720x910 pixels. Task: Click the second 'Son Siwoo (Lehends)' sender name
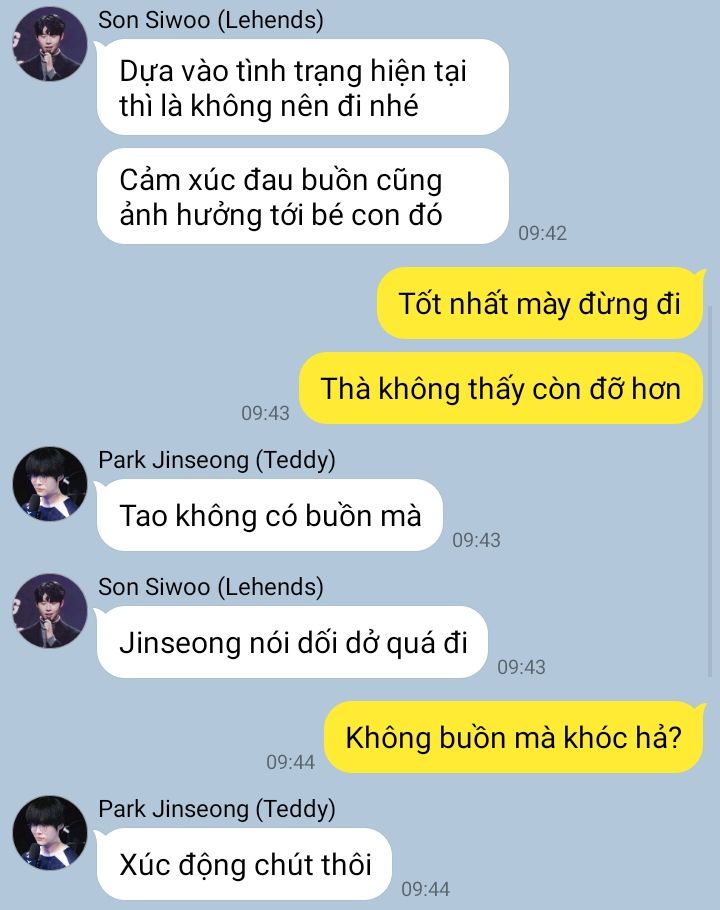[211, 587]
